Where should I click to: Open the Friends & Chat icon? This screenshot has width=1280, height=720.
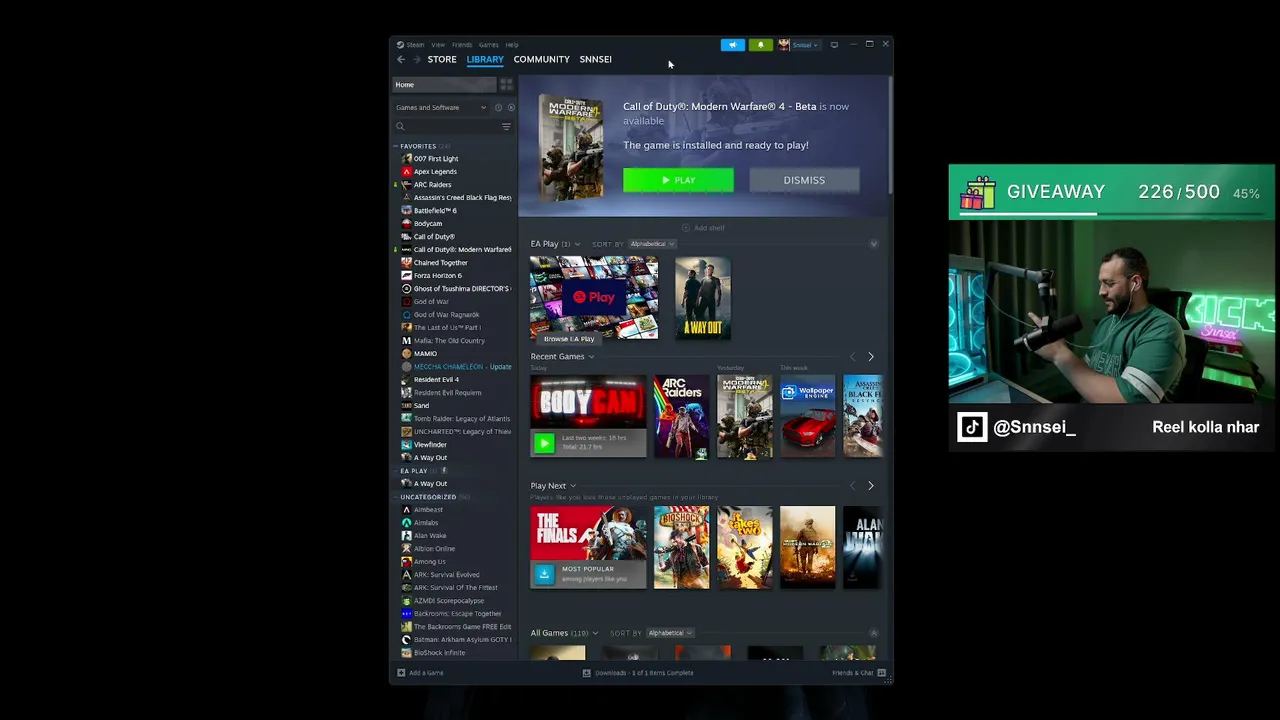[x=881, y=673]
